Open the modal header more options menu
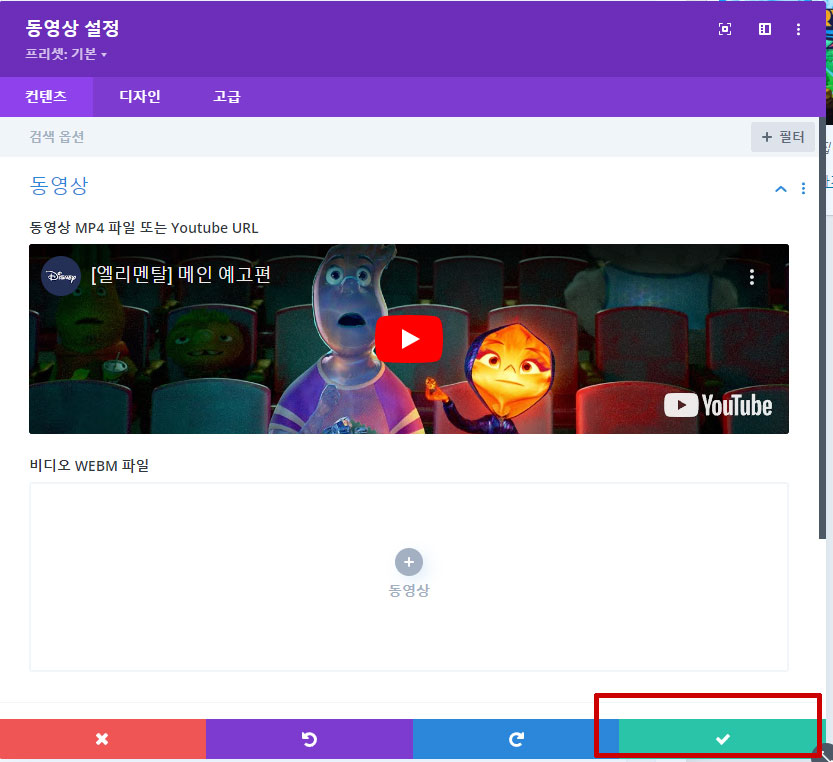The height and width of the screenshot is (762, 833). click(798, 29)
